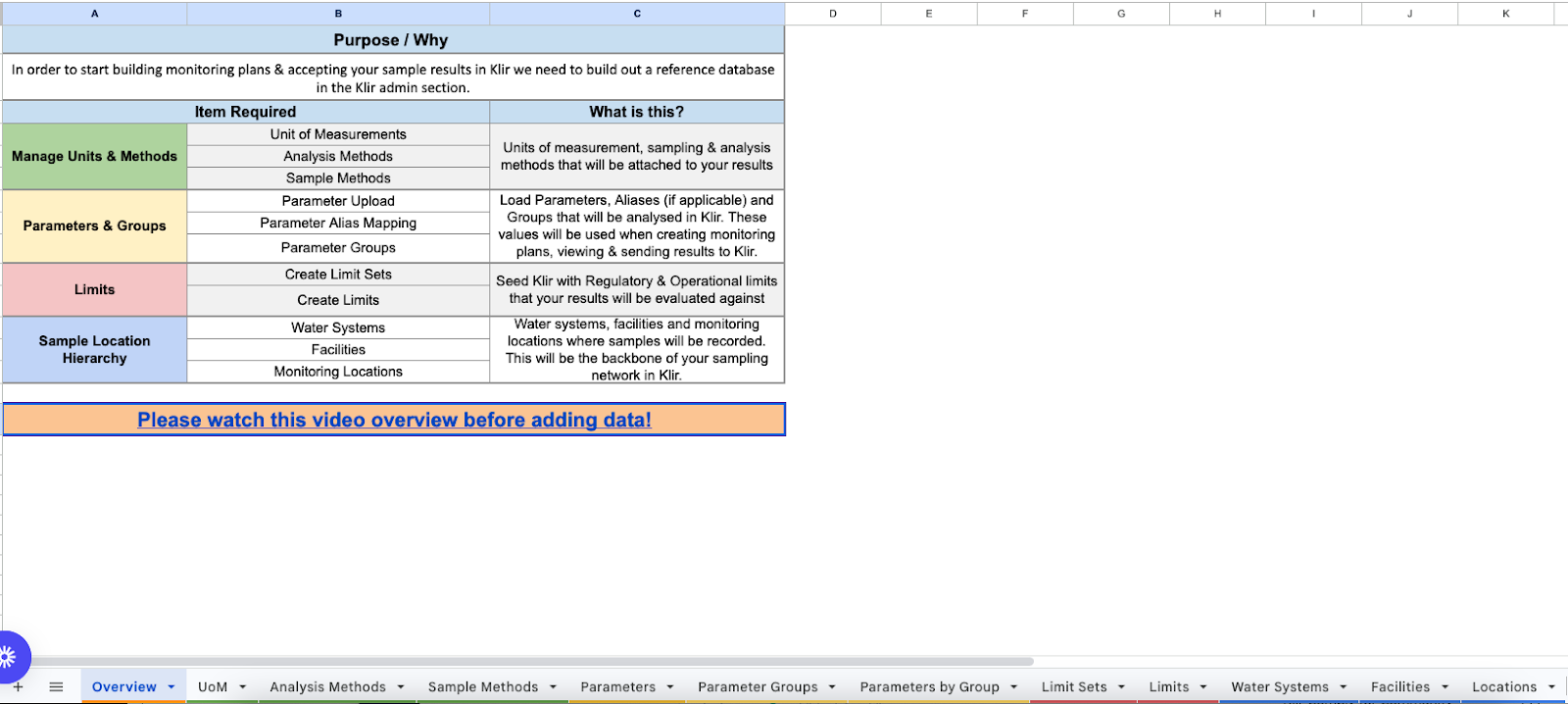Select column G header
The width and height of the screenshot is (1568, 704).
click(1121, 14)
